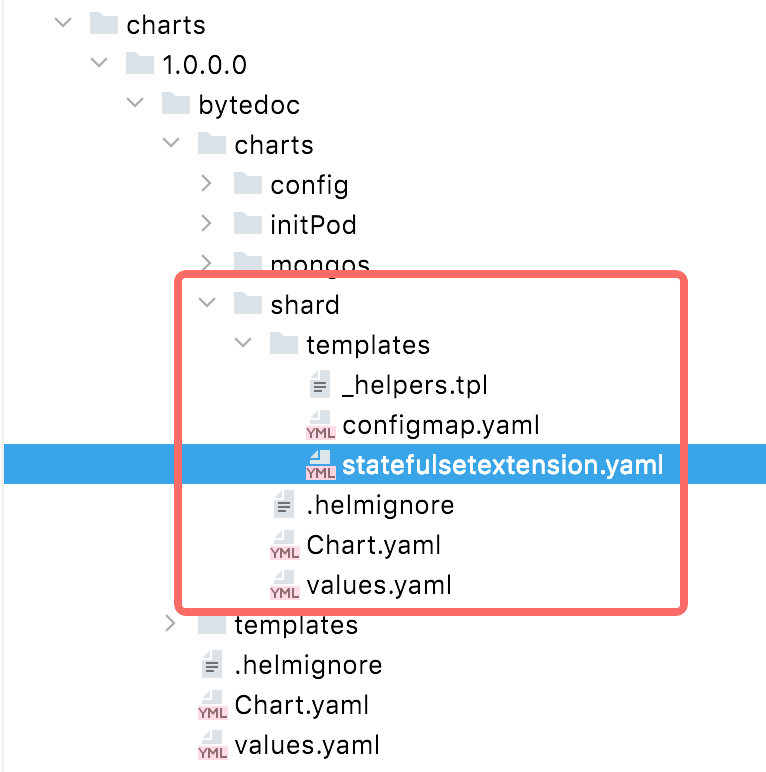Expand the initPod folder arrow
The image size is (766, 772).
pos(206,224)
